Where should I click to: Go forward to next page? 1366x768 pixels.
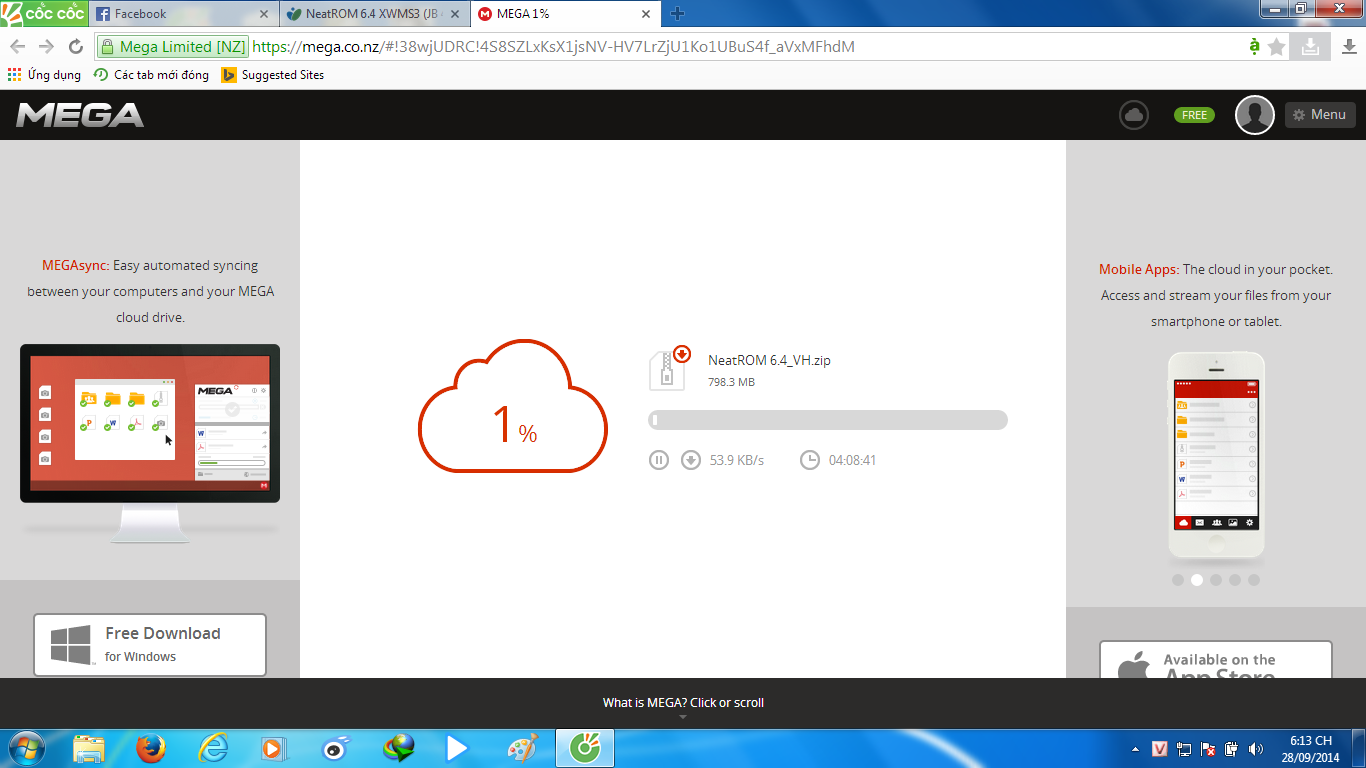click(x=46, y=46)
